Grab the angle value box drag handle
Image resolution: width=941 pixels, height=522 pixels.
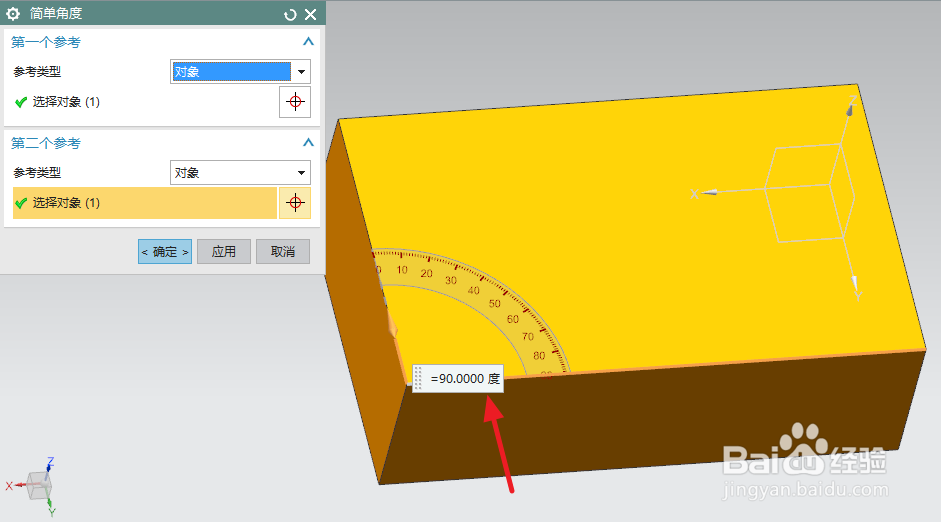(x=418, y=379)
